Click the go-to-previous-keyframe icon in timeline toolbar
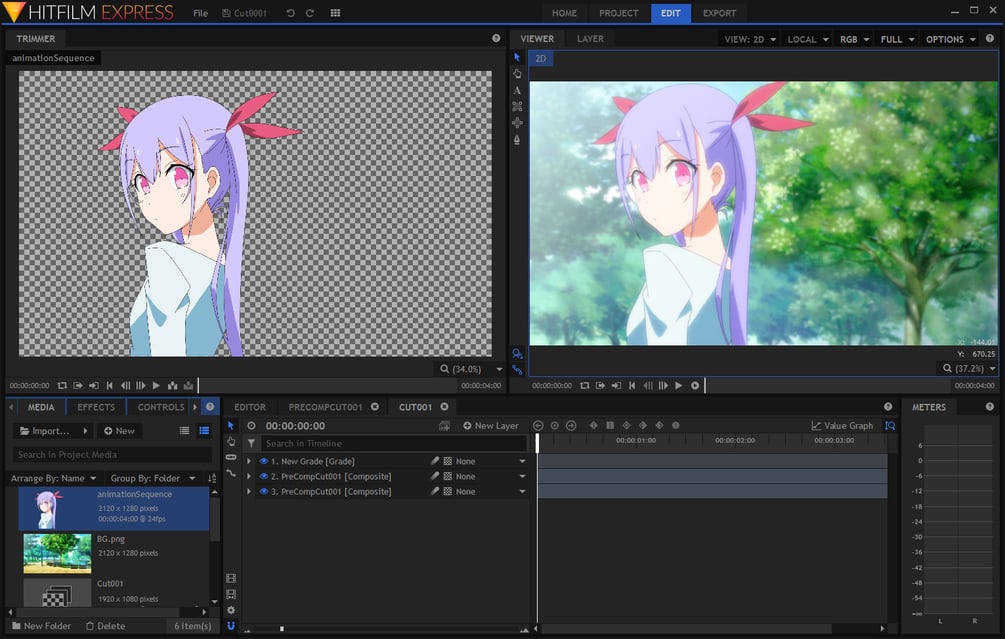 538,425
